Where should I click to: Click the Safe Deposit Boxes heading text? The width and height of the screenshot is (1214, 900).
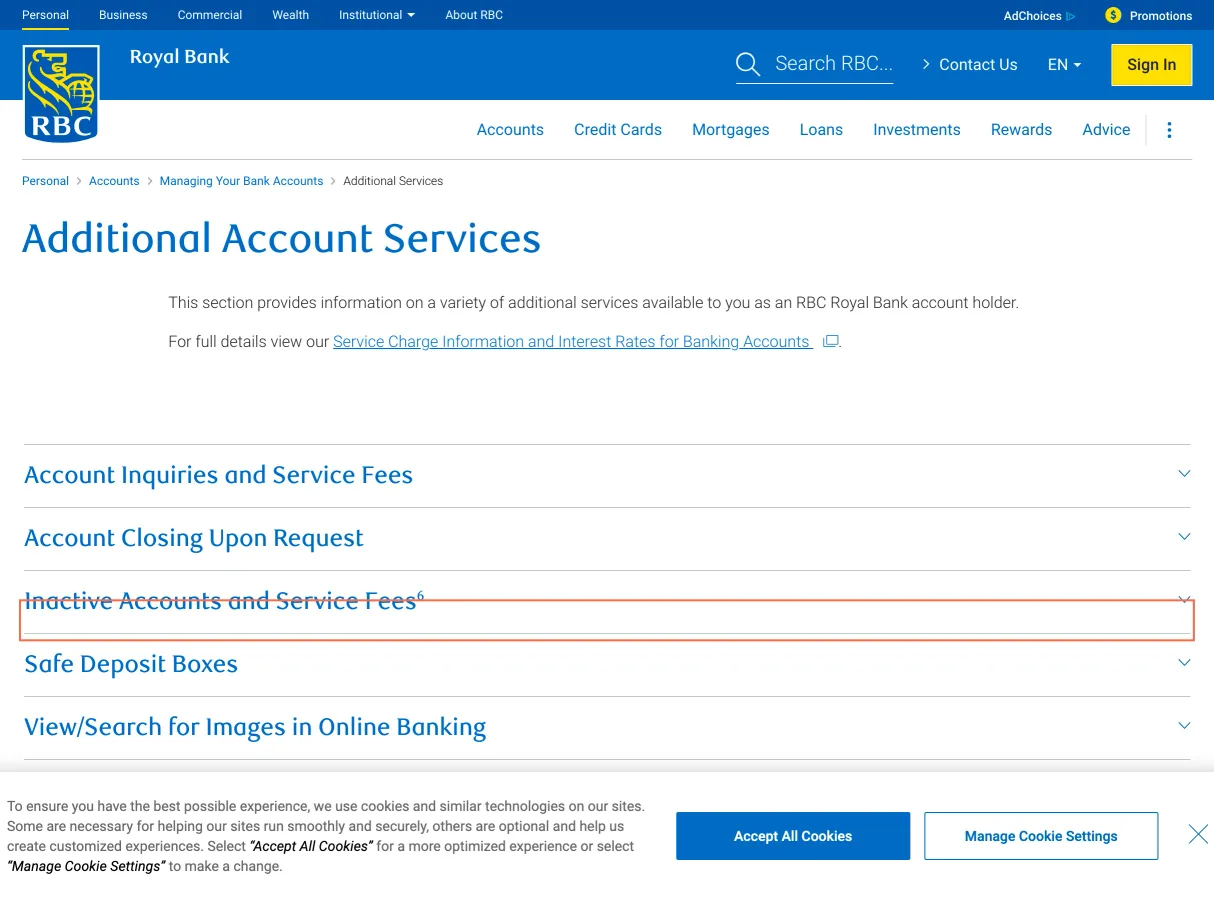131,664
